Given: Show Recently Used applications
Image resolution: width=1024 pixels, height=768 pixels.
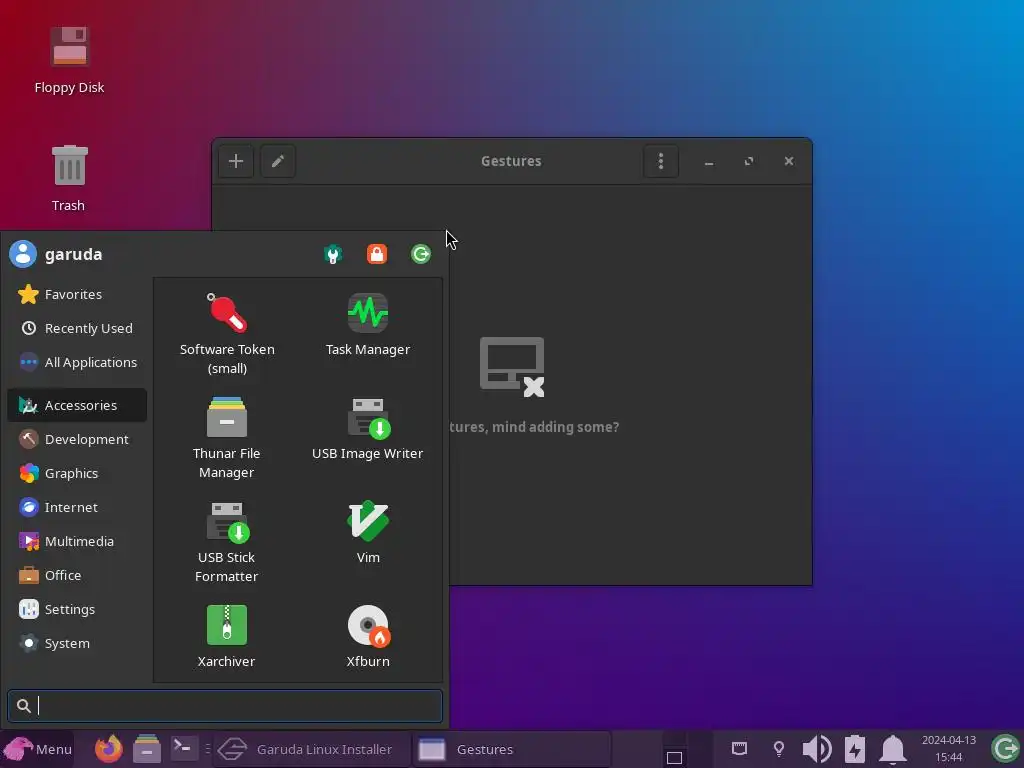Looking at the screenshot, I should click(x=77, y=328).
